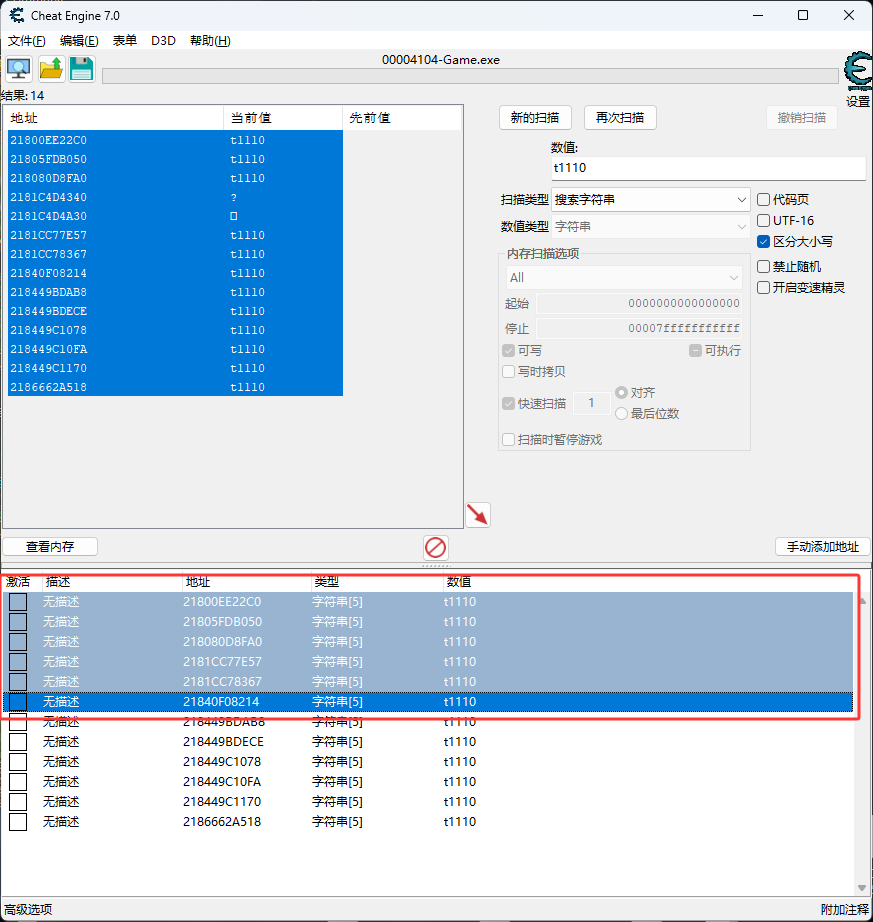Screen dimensions: 873x922
Task: Select address table row 218449C1170
Action: (x=428, y=802)
